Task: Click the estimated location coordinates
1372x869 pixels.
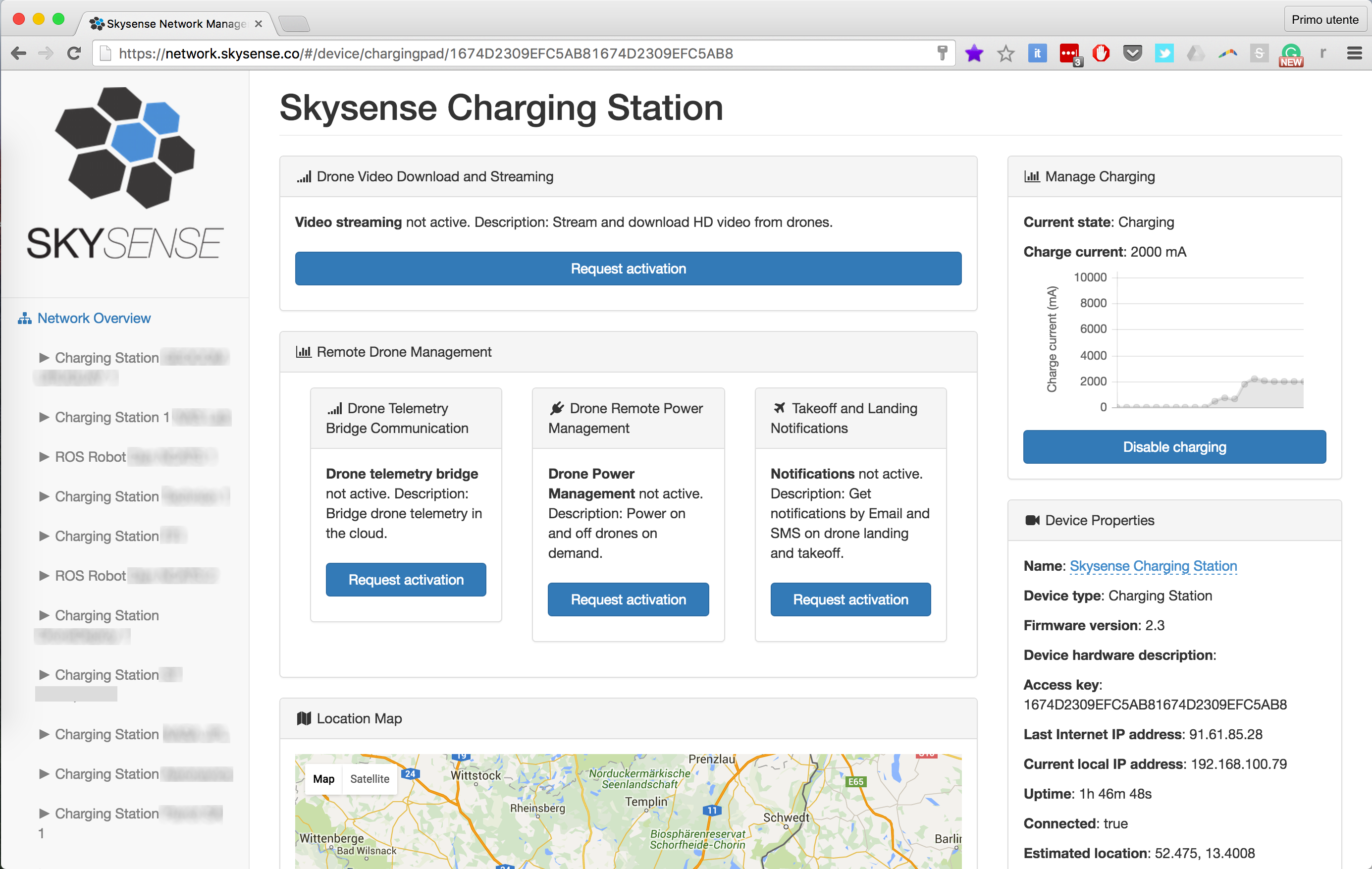Action: coord(1205,853)
